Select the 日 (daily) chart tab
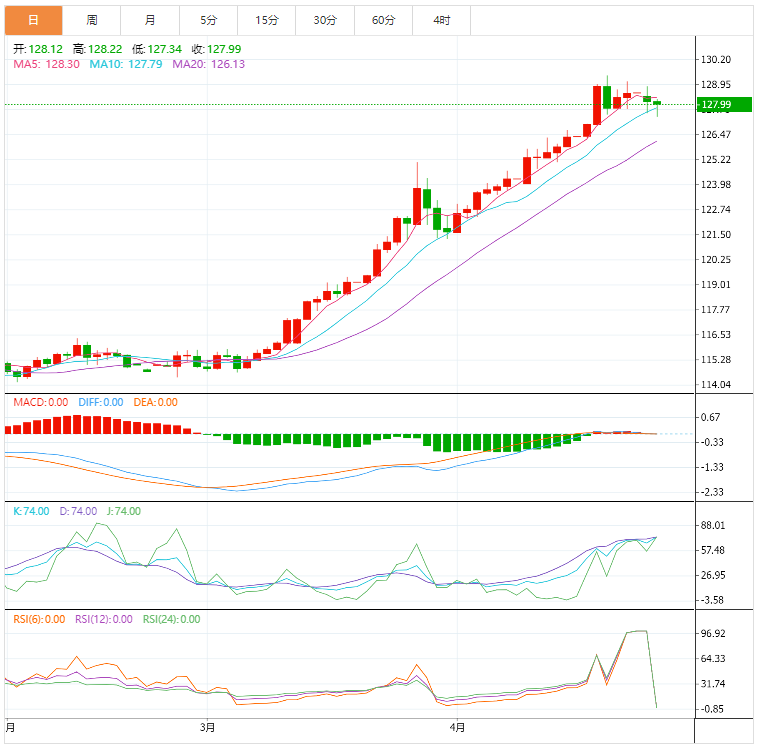Viewport: 761px width, 751px height. [33, 20]
